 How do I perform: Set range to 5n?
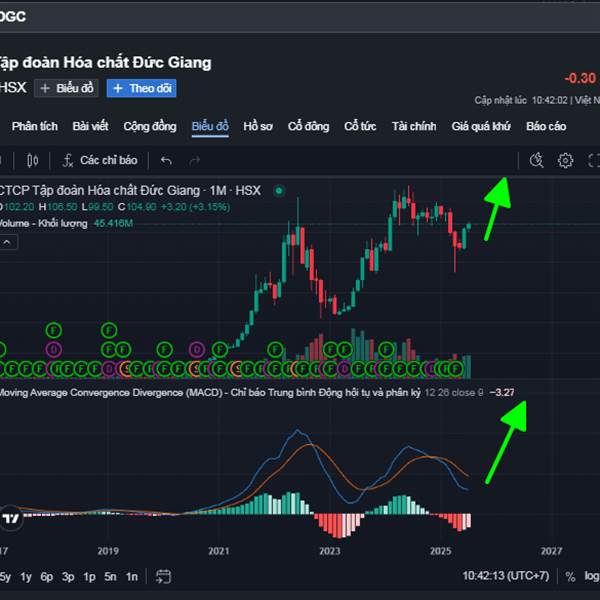pyautogui.click(x=110, y=577)
